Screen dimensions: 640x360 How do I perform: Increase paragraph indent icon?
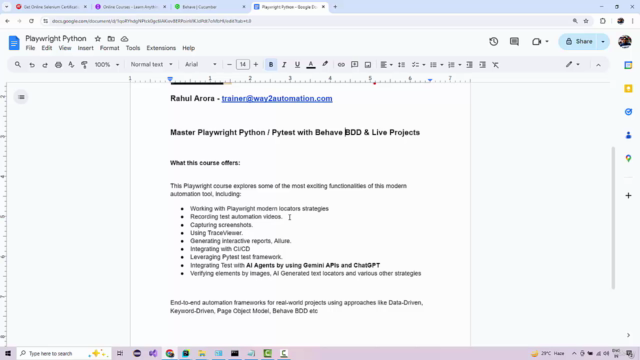pyautogui.click(x=482, y=64)
